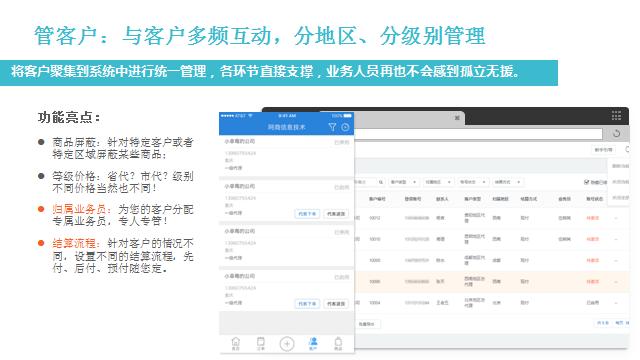
Task: Click the browser refresh icon beside address bar
Action: pyautogui.click(x=616, y=133)
